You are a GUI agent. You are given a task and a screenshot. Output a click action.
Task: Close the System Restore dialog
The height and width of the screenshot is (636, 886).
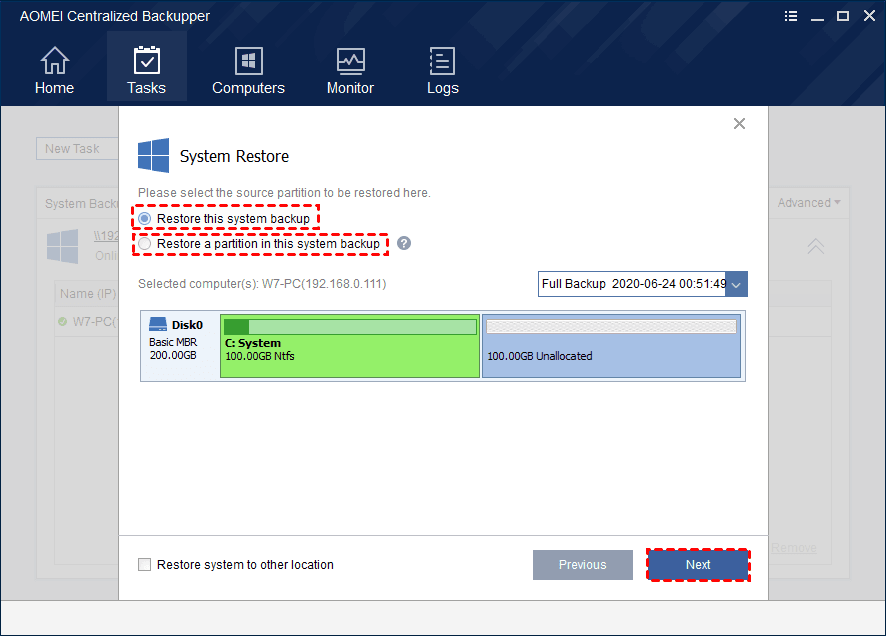739,124
